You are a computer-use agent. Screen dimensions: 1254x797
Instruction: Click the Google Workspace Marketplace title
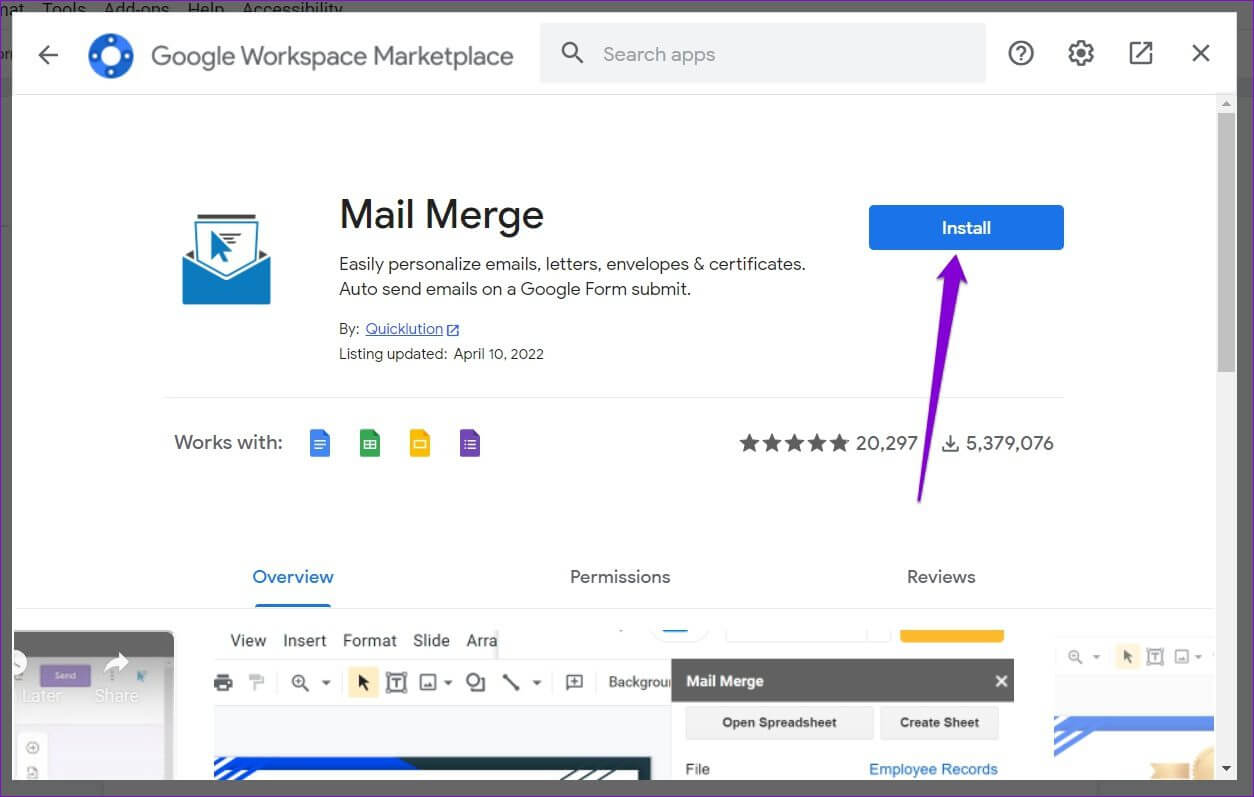pyautogui.click(x=332, y=56)
